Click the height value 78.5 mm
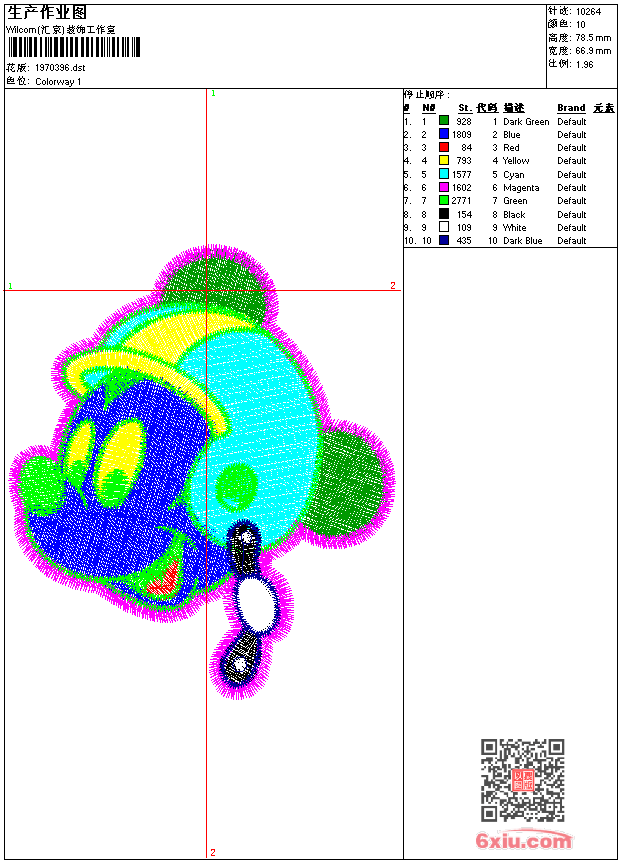This screenshot has height=860, width=620. tap(593, 38)
